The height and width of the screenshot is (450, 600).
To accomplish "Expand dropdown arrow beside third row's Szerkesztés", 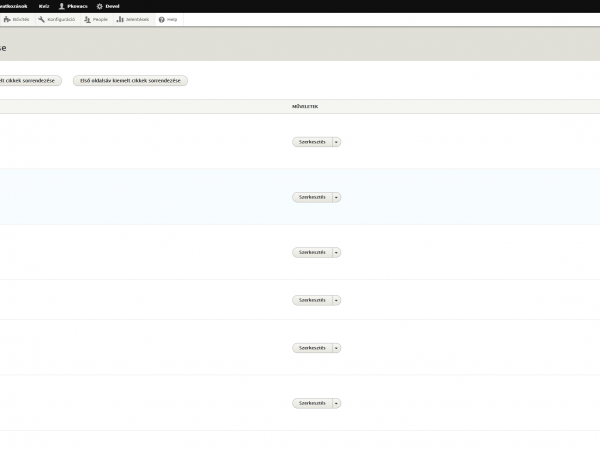I will click(337, 252).
